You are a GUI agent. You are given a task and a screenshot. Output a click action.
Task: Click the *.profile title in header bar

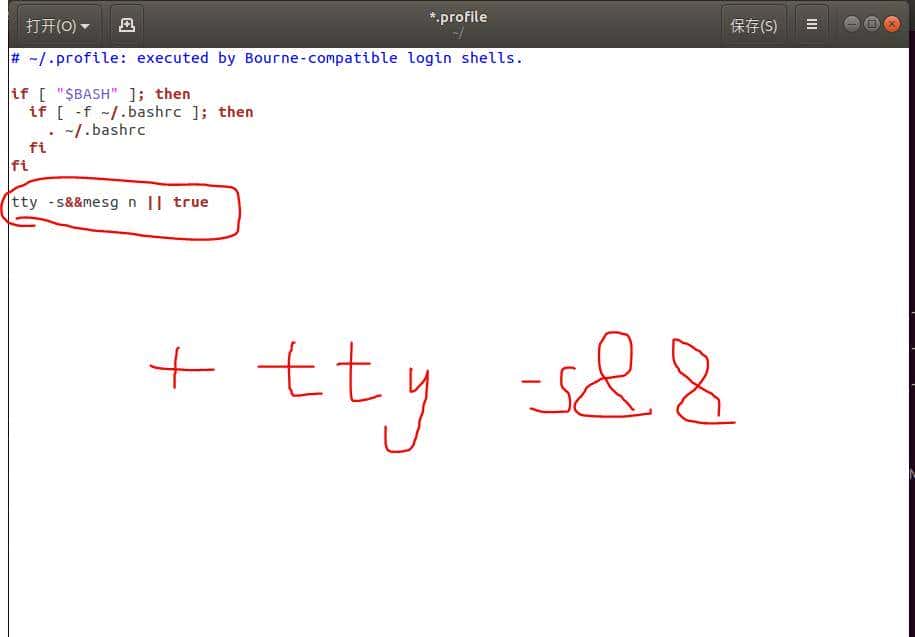(458, 17)
